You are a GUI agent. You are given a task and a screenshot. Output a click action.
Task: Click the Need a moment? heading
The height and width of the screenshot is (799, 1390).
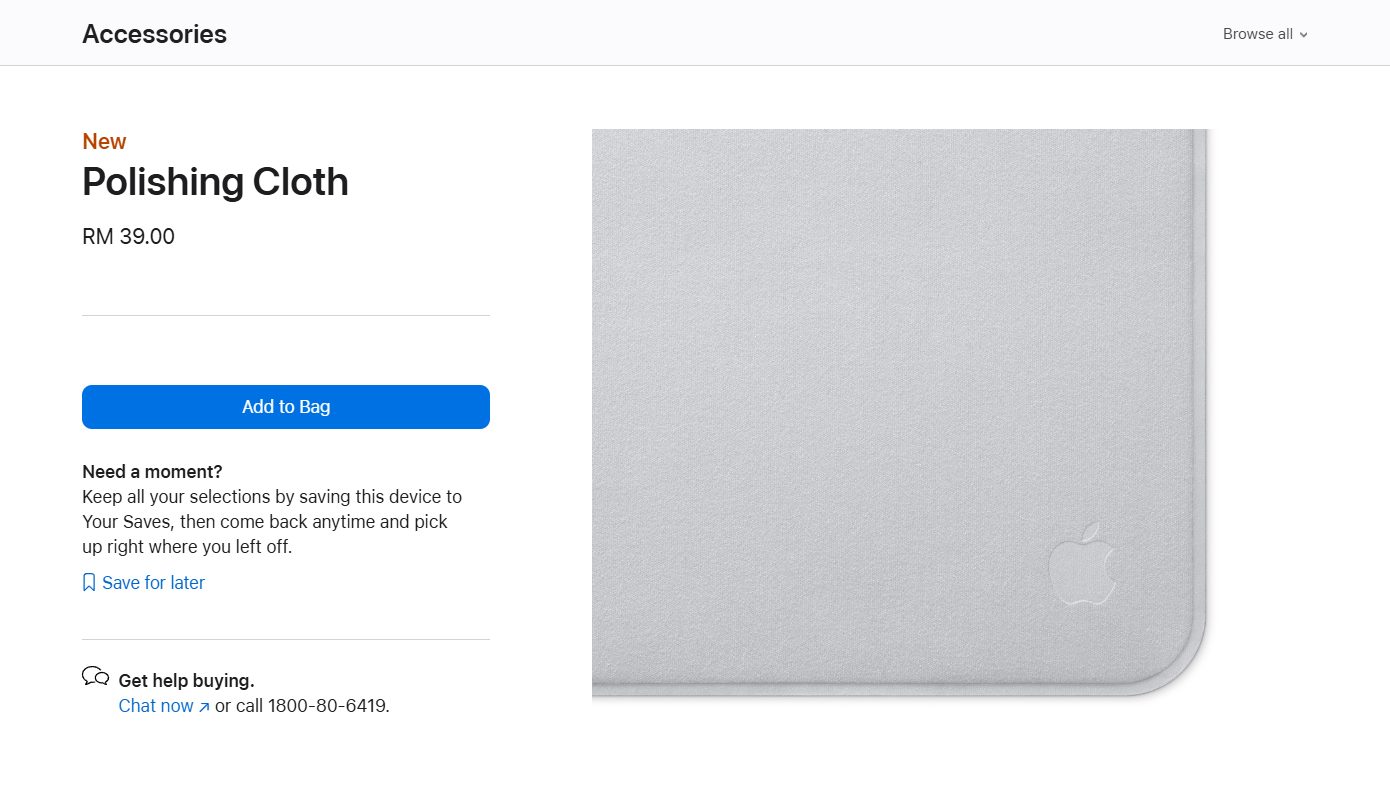pyautogui.click(x=152, y=471)
